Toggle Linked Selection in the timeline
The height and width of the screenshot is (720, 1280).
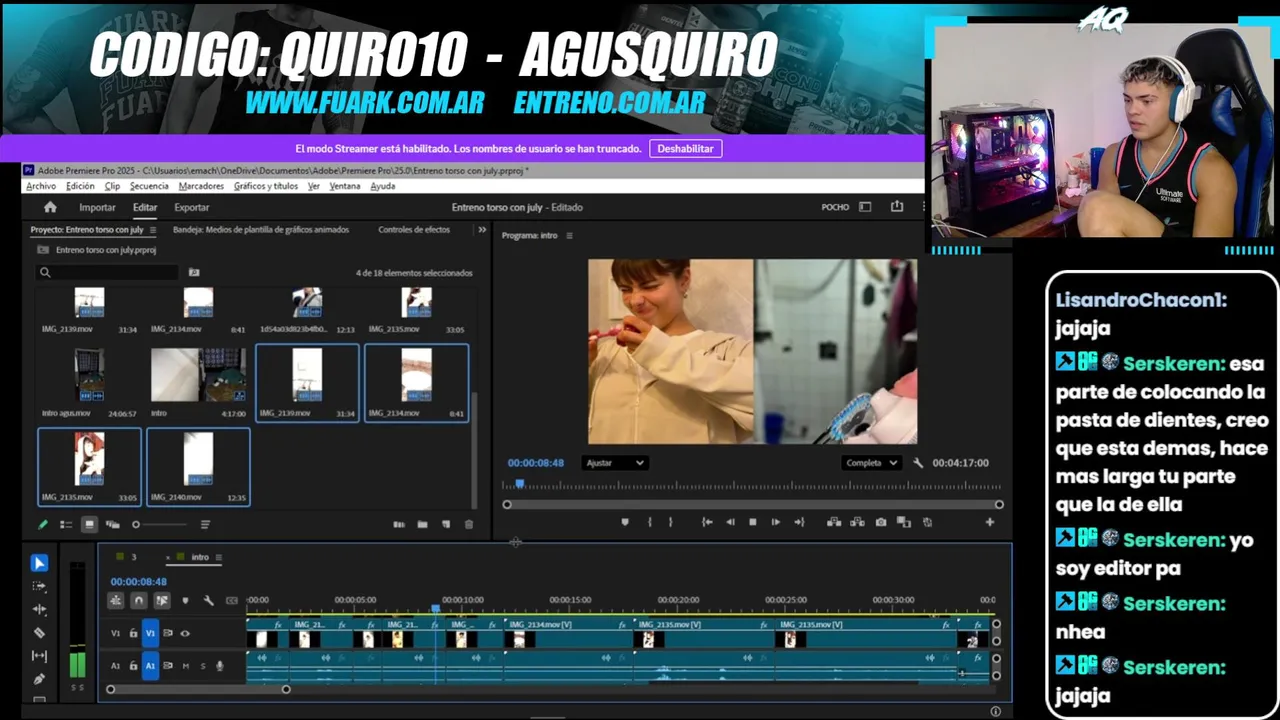(x=162, y=601)
